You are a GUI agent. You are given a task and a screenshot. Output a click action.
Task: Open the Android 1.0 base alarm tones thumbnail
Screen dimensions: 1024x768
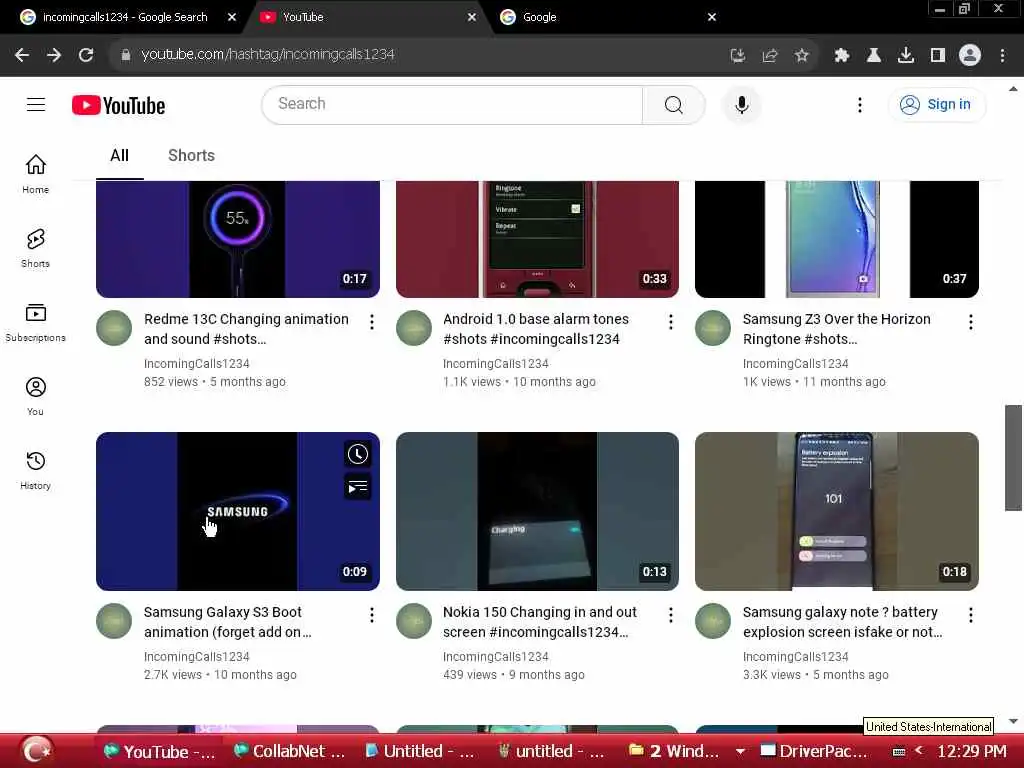pos(537,239)
